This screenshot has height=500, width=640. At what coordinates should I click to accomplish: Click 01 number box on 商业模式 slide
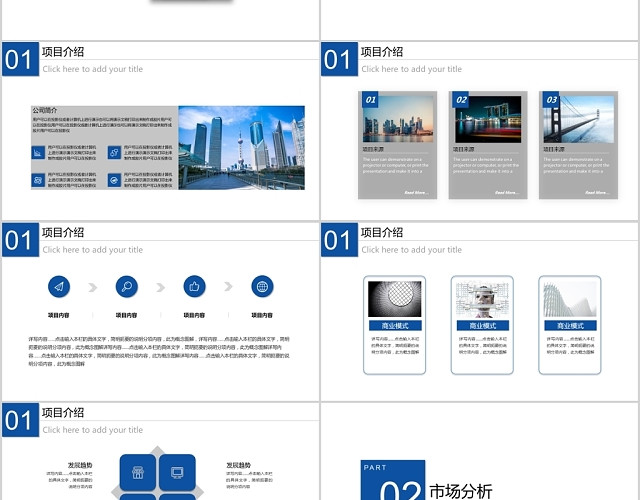(339, 240)
